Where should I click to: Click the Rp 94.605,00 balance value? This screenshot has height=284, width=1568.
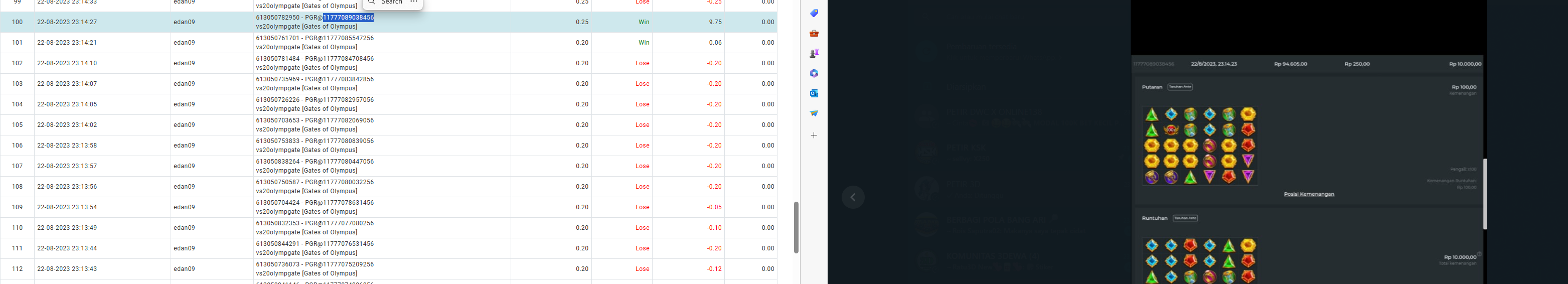click(x=1291, y=64)
